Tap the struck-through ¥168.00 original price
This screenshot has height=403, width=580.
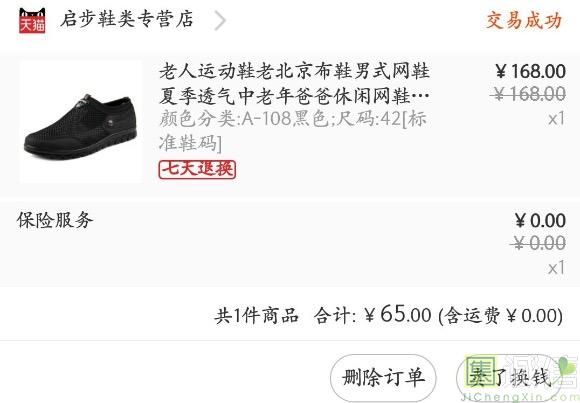point(528,94)
